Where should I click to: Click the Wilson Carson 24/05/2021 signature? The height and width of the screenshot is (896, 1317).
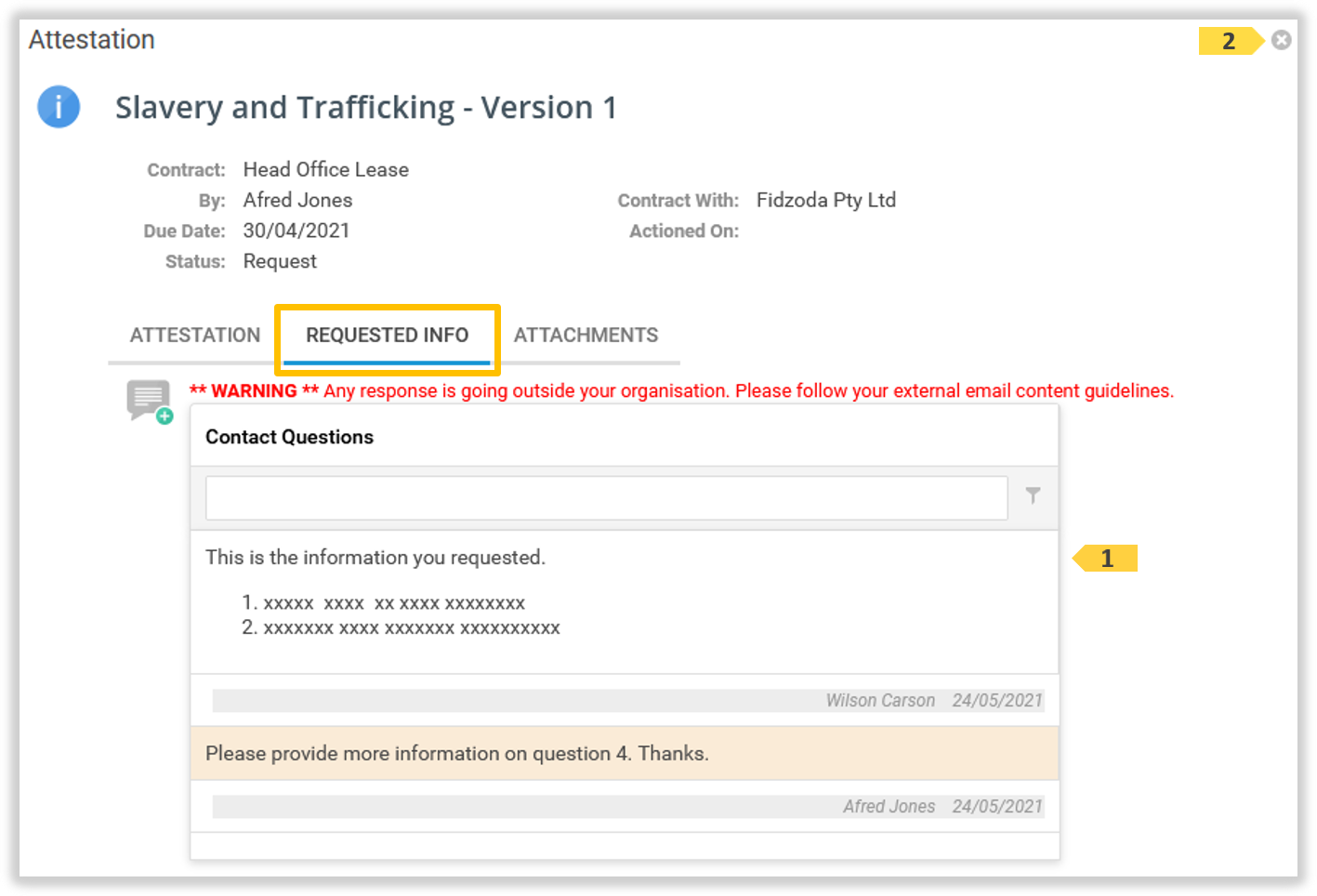pos(934,700)
